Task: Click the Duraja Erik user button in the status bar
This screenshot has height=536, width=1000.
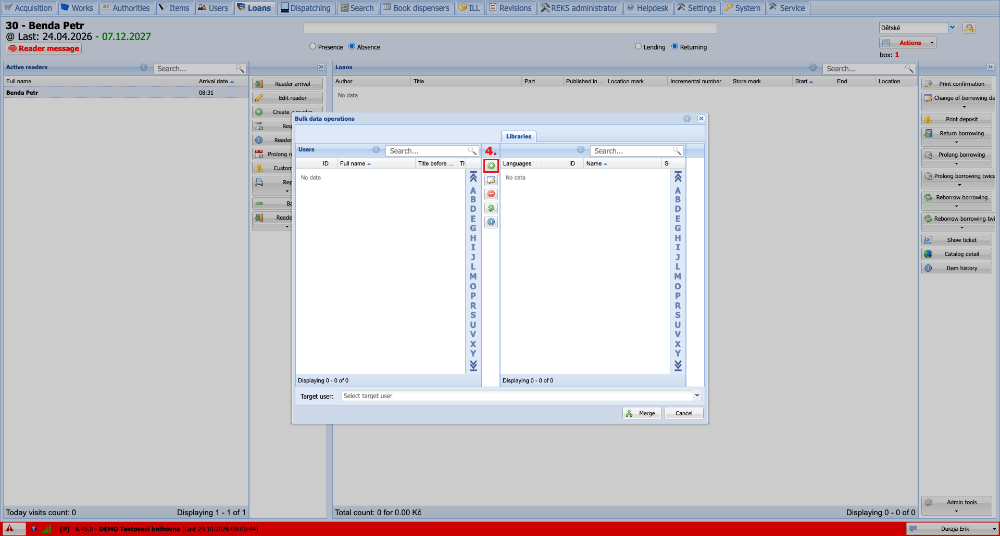Action: 950,529
